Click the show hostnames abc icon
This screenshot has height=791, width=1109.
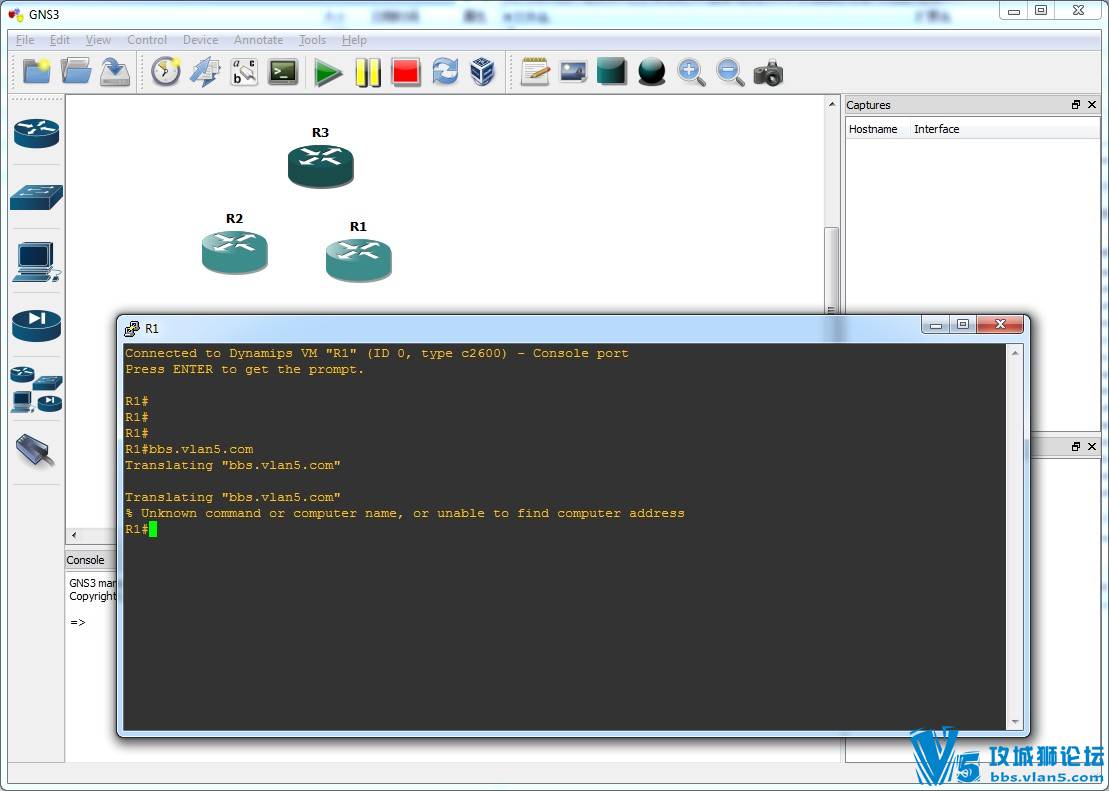pos(244,71)
